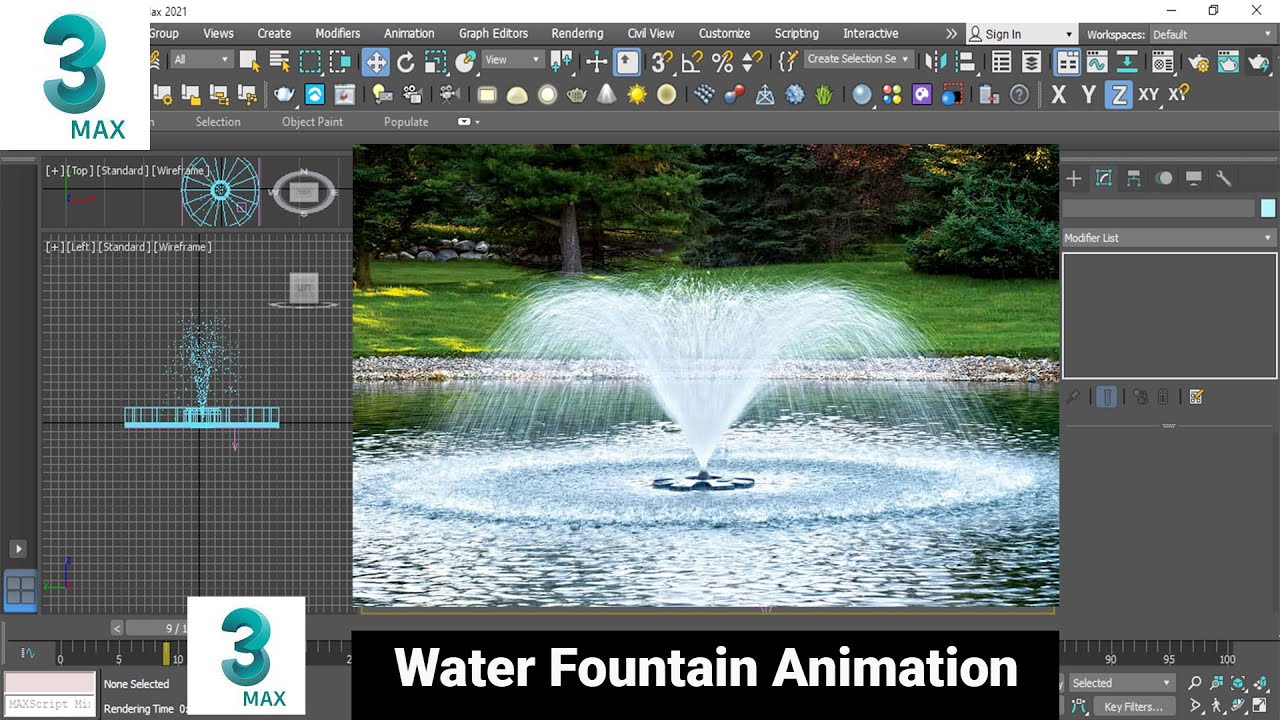Toggle the Window/Crossing selection icon

click(x=341, y=63)
